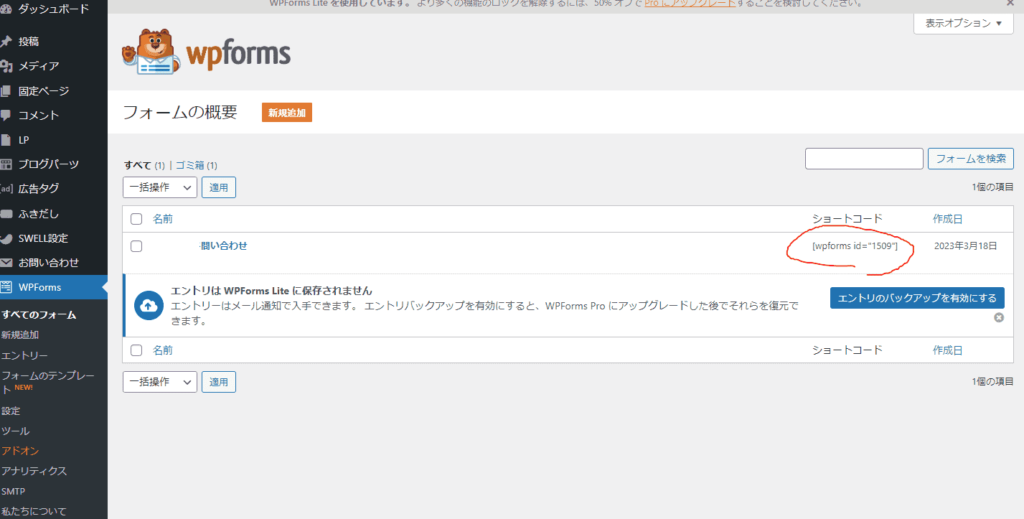This screenshot has height=519, width=1024.
Task: Click the メディア media icon
Action: 6,66
